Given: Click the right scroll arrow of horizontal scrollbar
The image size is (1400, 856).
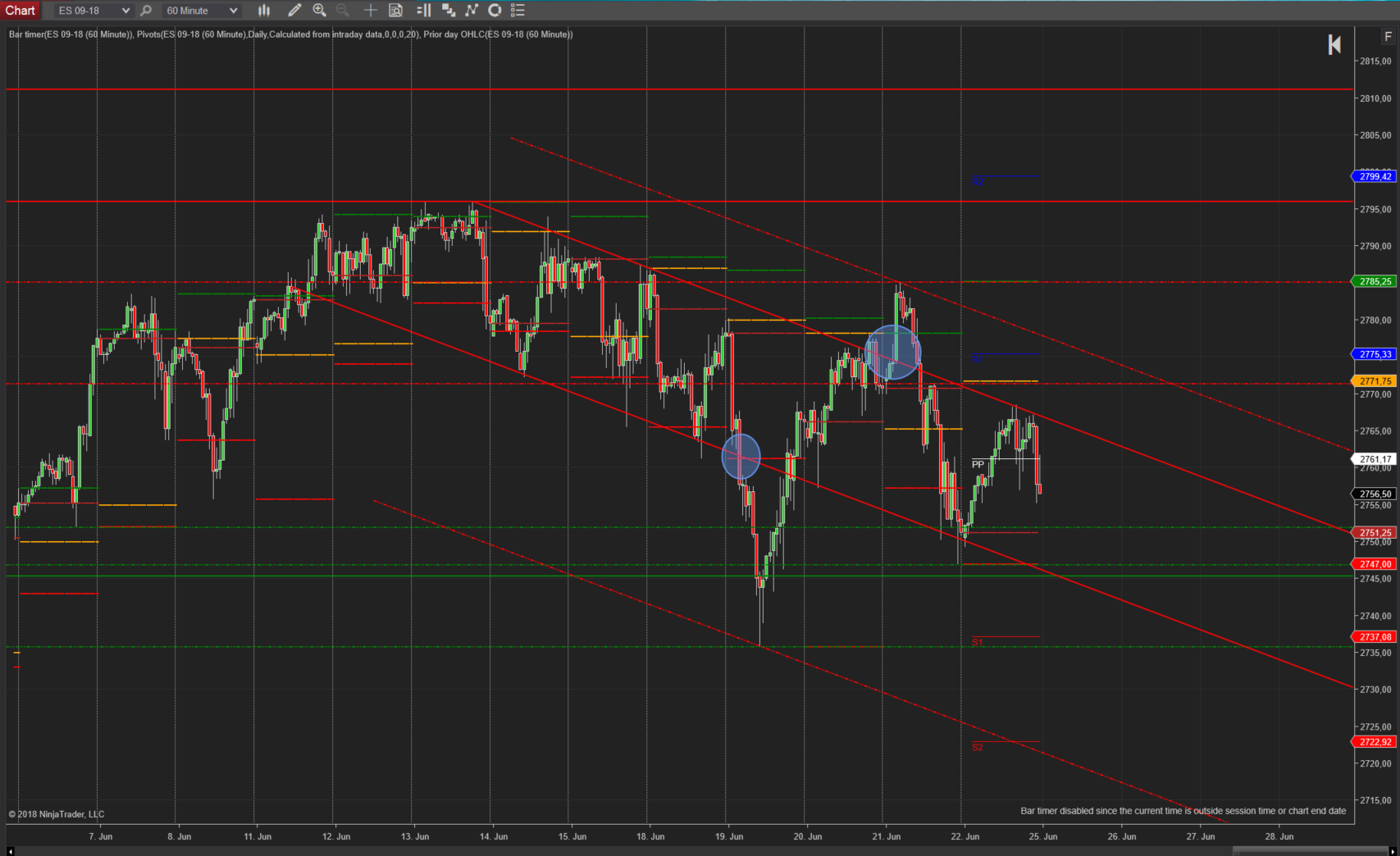Looking at the screenshot, I should (x=1394, y=851).
